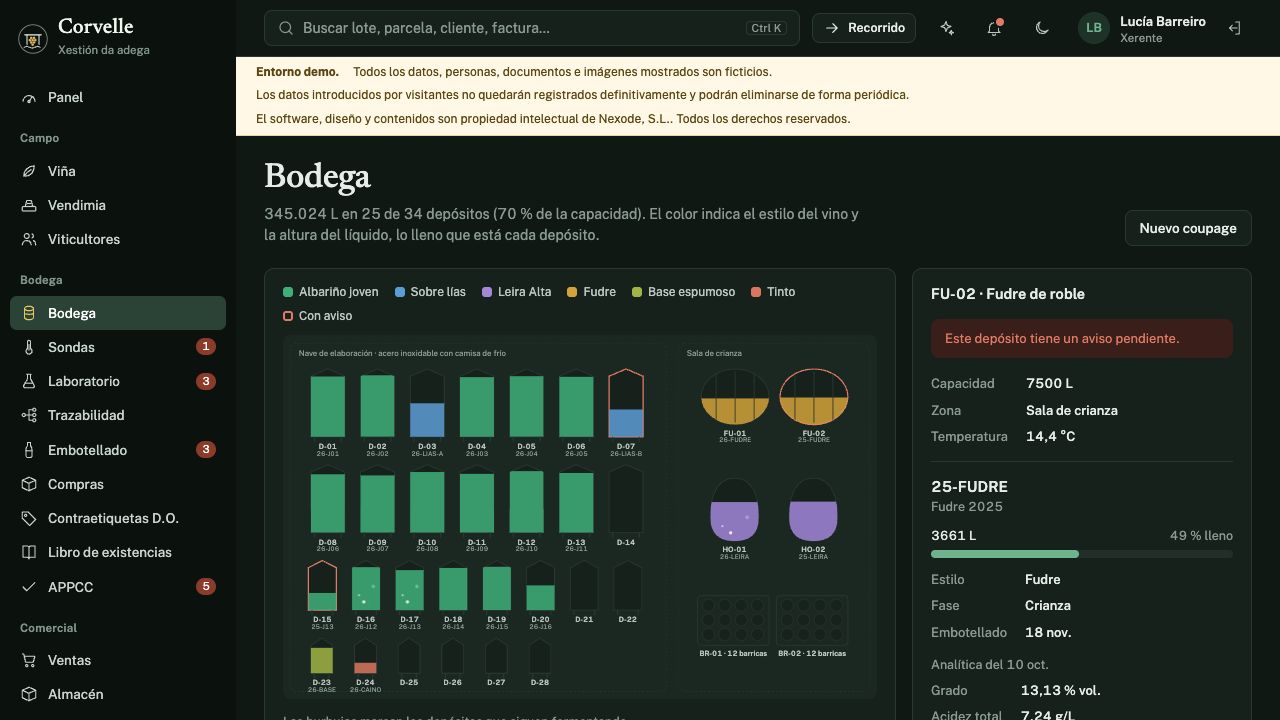Open the Viña section

[x=118, y=171]
